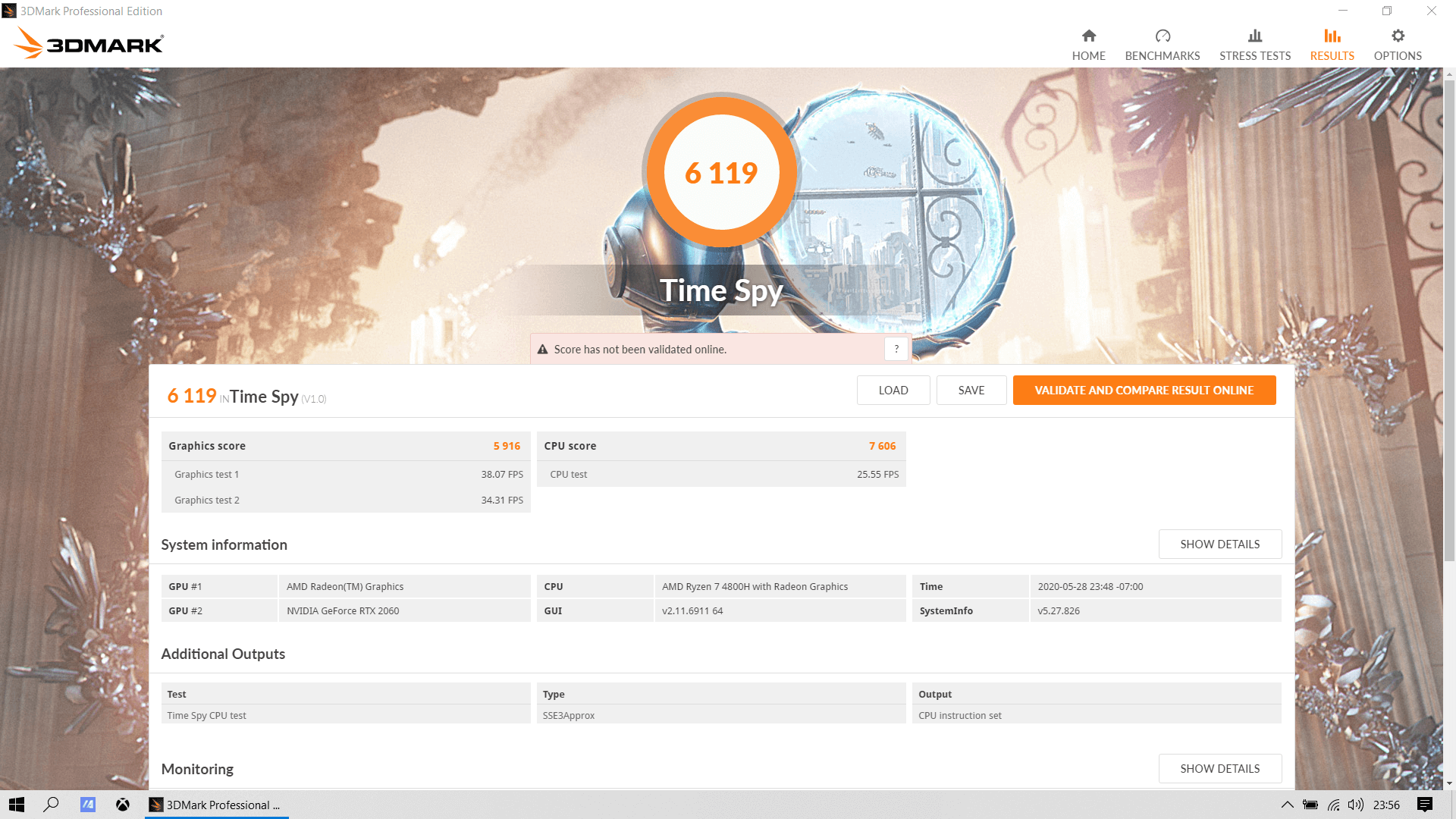This screenshot has height=819, width=1456.
Task: Click CPU instruction set output value
Action: tap(960, 715)
